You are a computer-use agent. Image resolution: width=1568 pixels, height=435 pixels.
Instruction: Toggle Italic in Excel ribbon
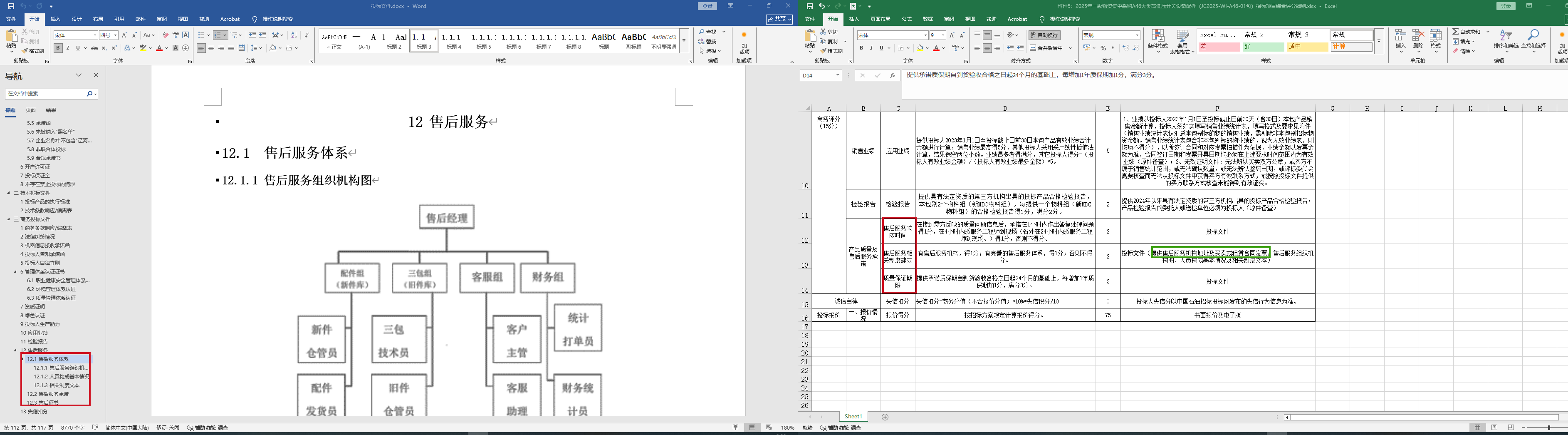click(871, 48)
